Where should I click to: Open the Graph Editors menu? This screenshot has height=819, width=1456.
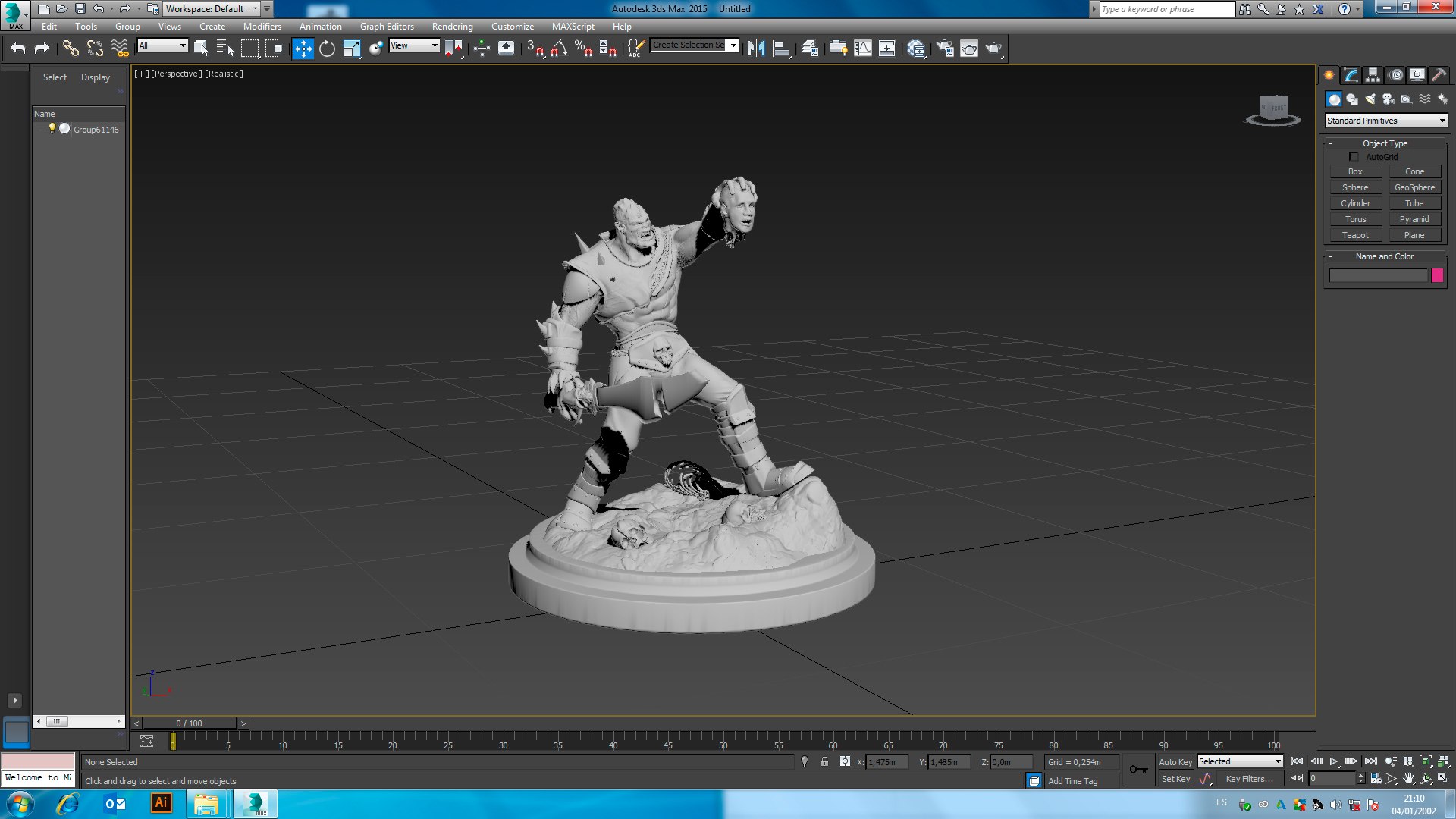[x=387, y=27]
